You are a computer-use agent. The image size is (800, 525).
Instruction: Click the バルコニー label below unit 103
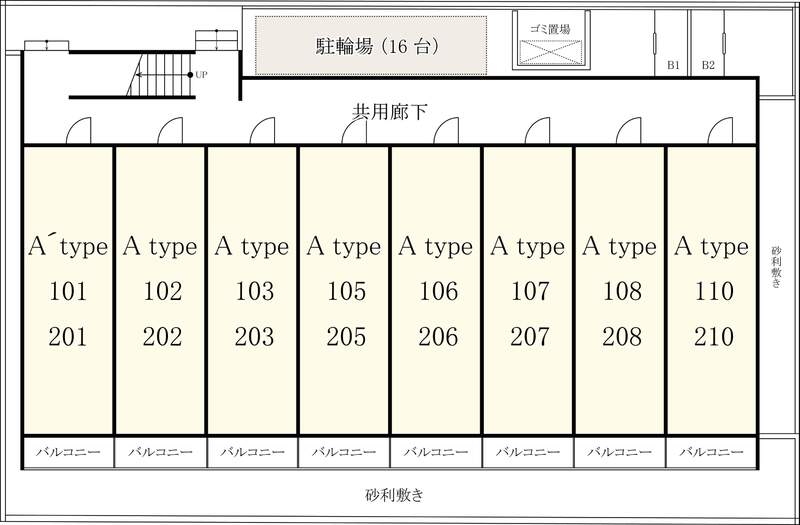[252, 452]
